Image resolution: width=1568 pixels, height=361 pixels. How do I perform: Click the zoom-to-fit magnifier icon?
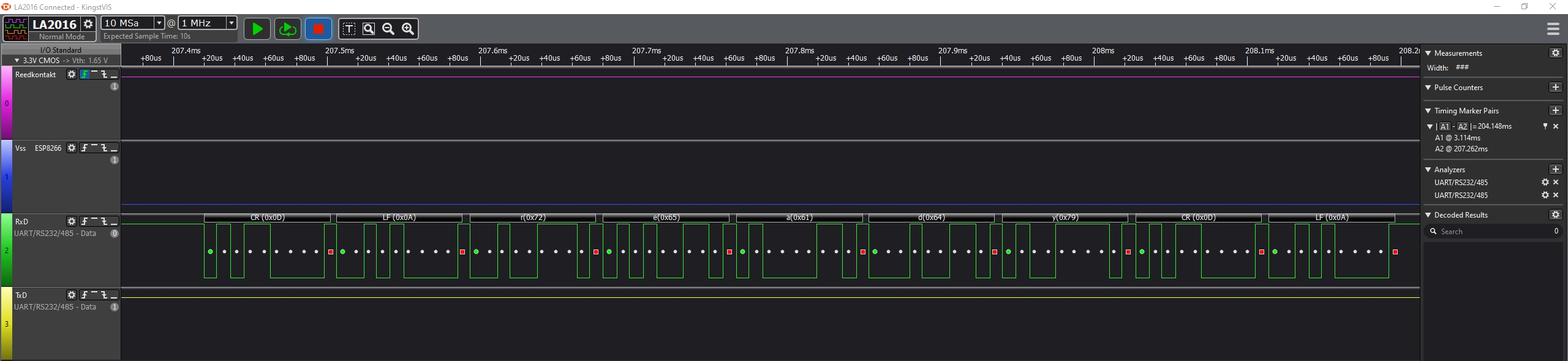point(369,29)
